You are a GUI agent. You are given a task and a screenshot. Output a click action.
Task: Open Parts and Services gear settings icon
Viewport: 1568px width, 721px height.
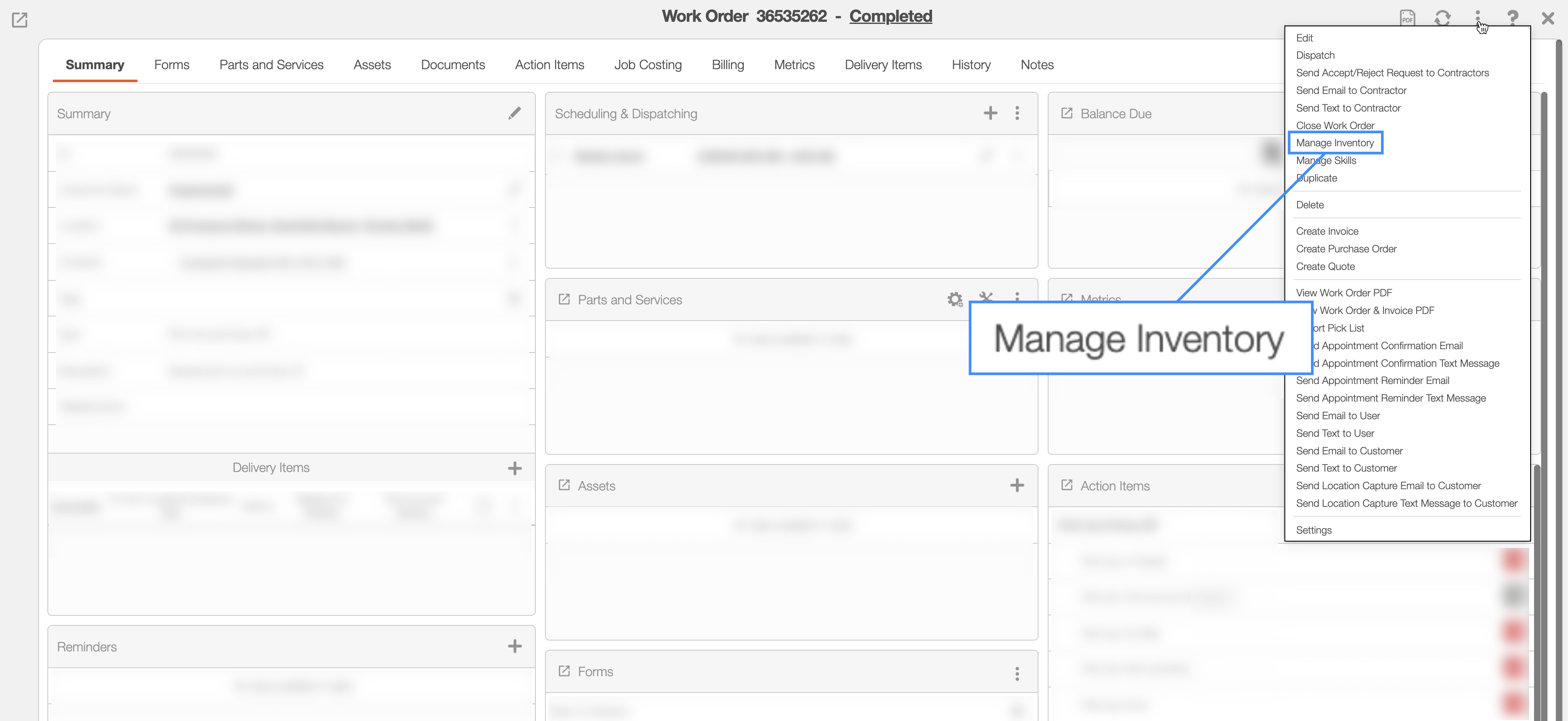coord(955,299)
